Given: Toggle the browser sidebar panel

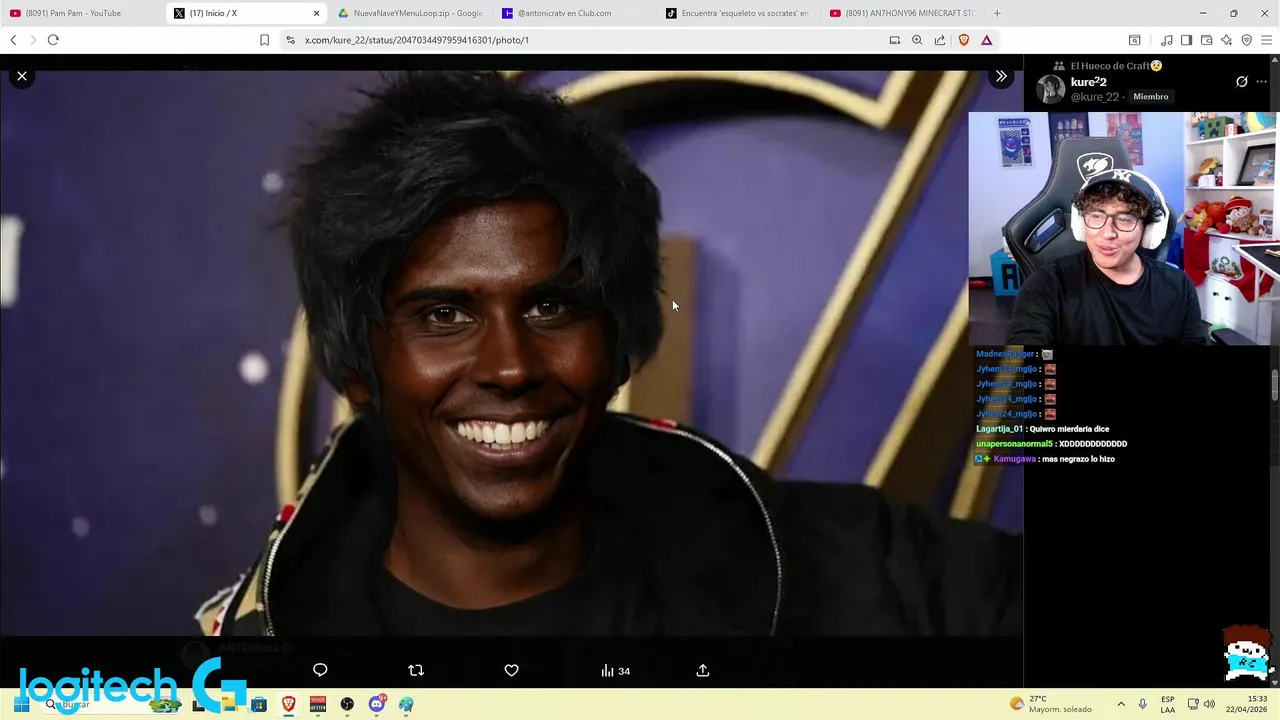Looking at the screenshot, I should 1186,40.
